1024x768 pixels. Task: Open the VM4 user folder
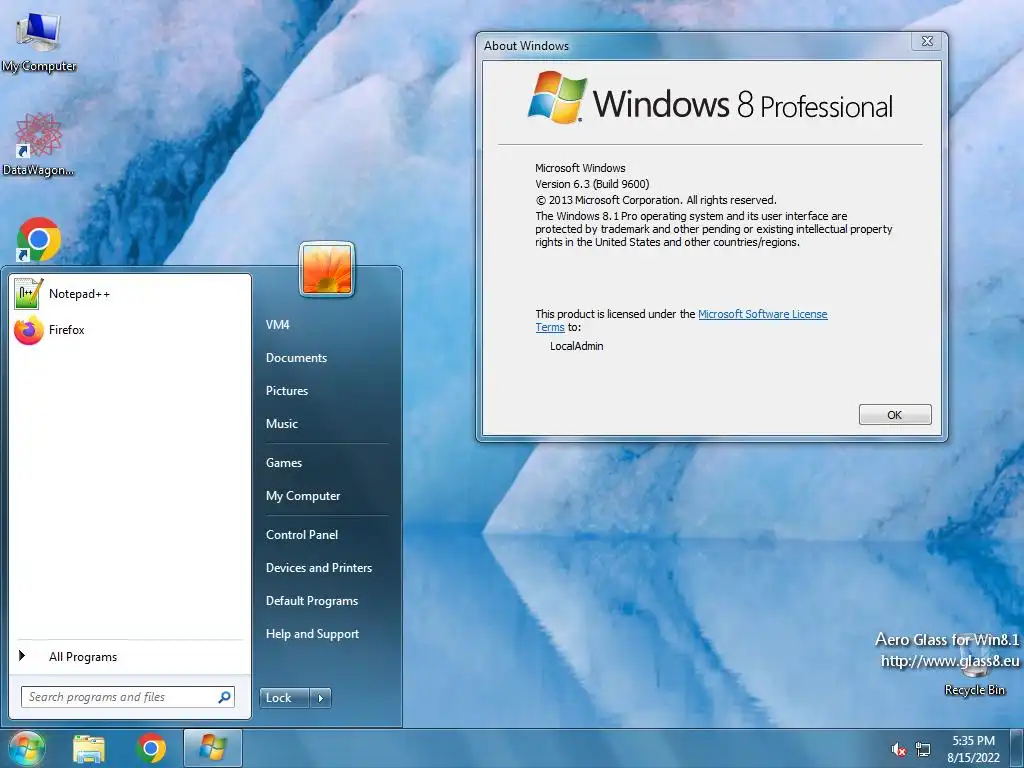278,325
